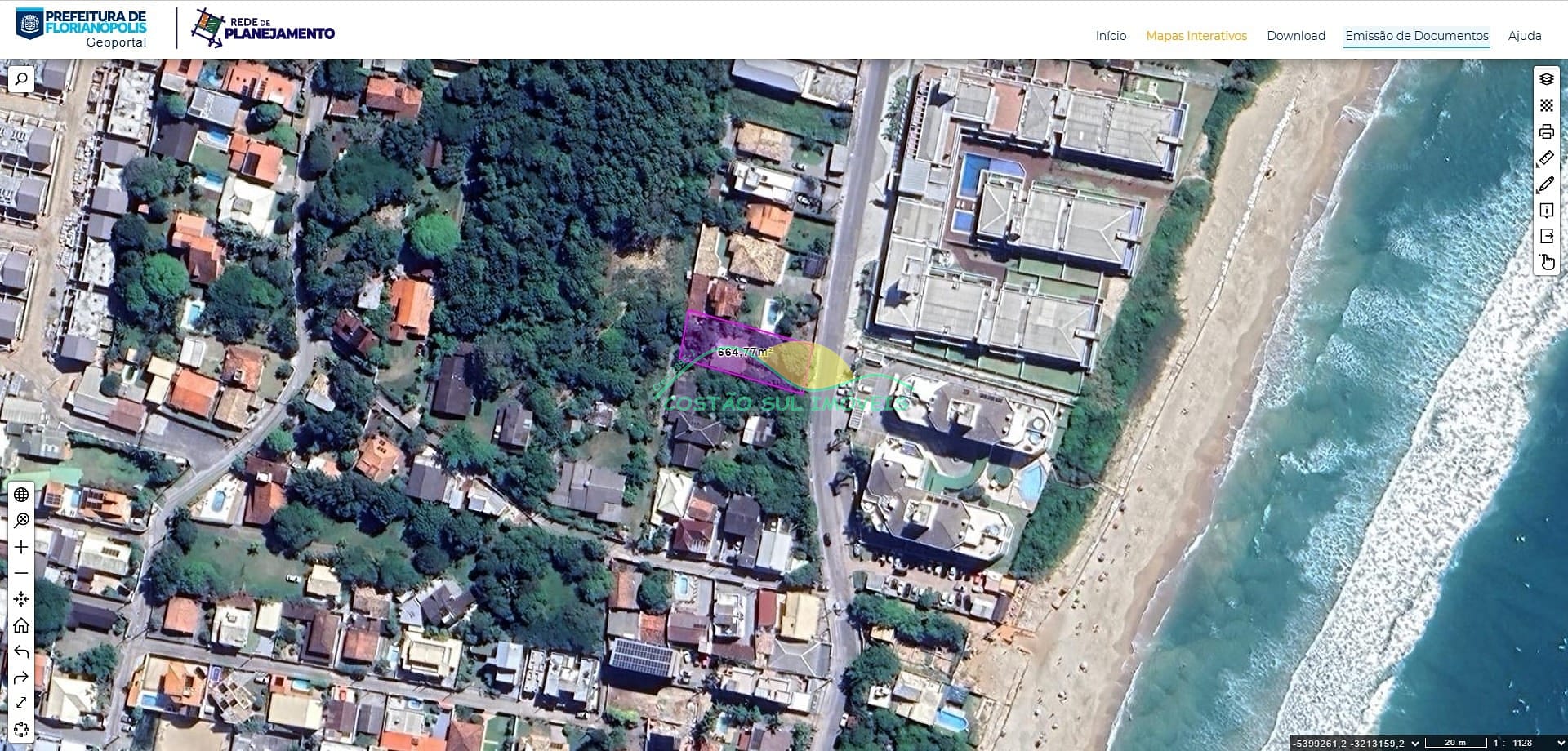Activate the info identify tool

(x=1546, y=211)
